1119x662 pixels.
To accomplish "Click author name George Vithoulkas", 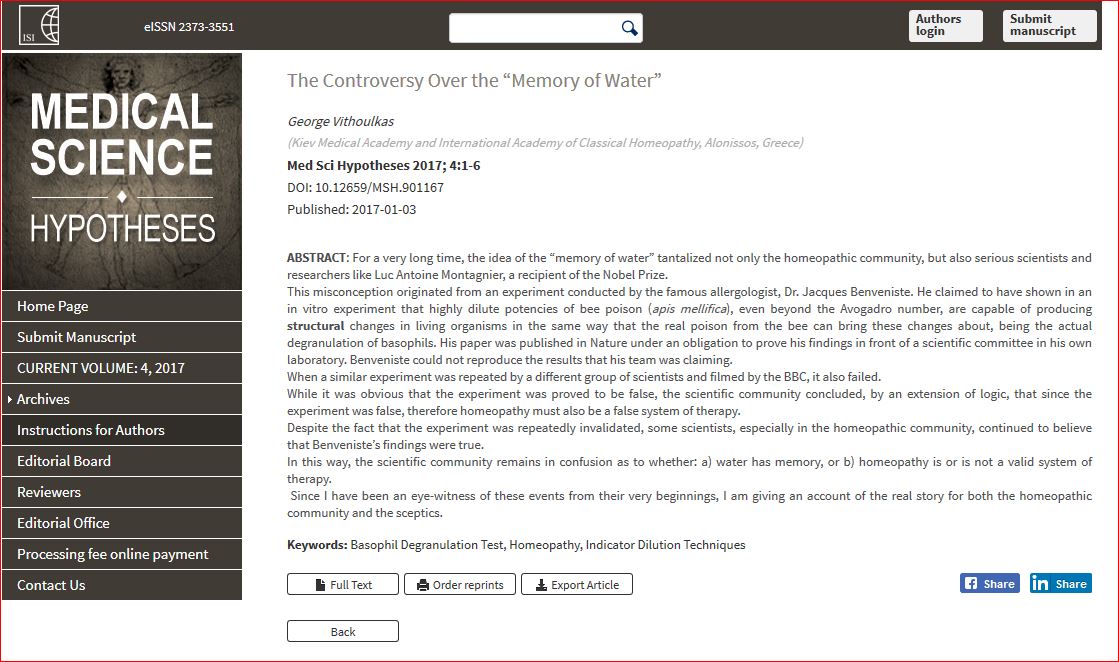I will click(x=340, y=121).
